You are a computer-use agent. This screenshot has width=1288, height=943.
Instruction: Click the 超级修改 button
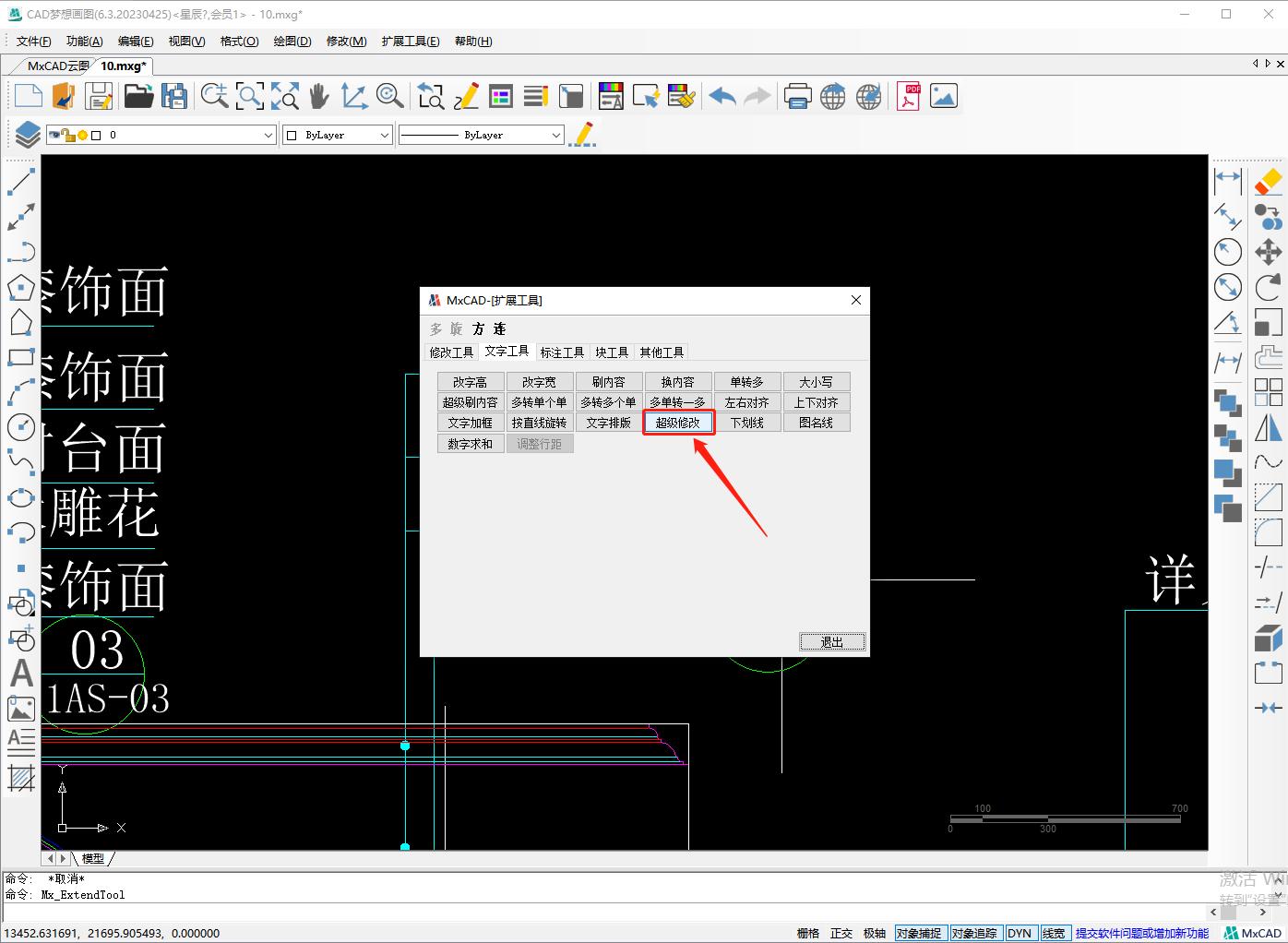coord(678,423)
